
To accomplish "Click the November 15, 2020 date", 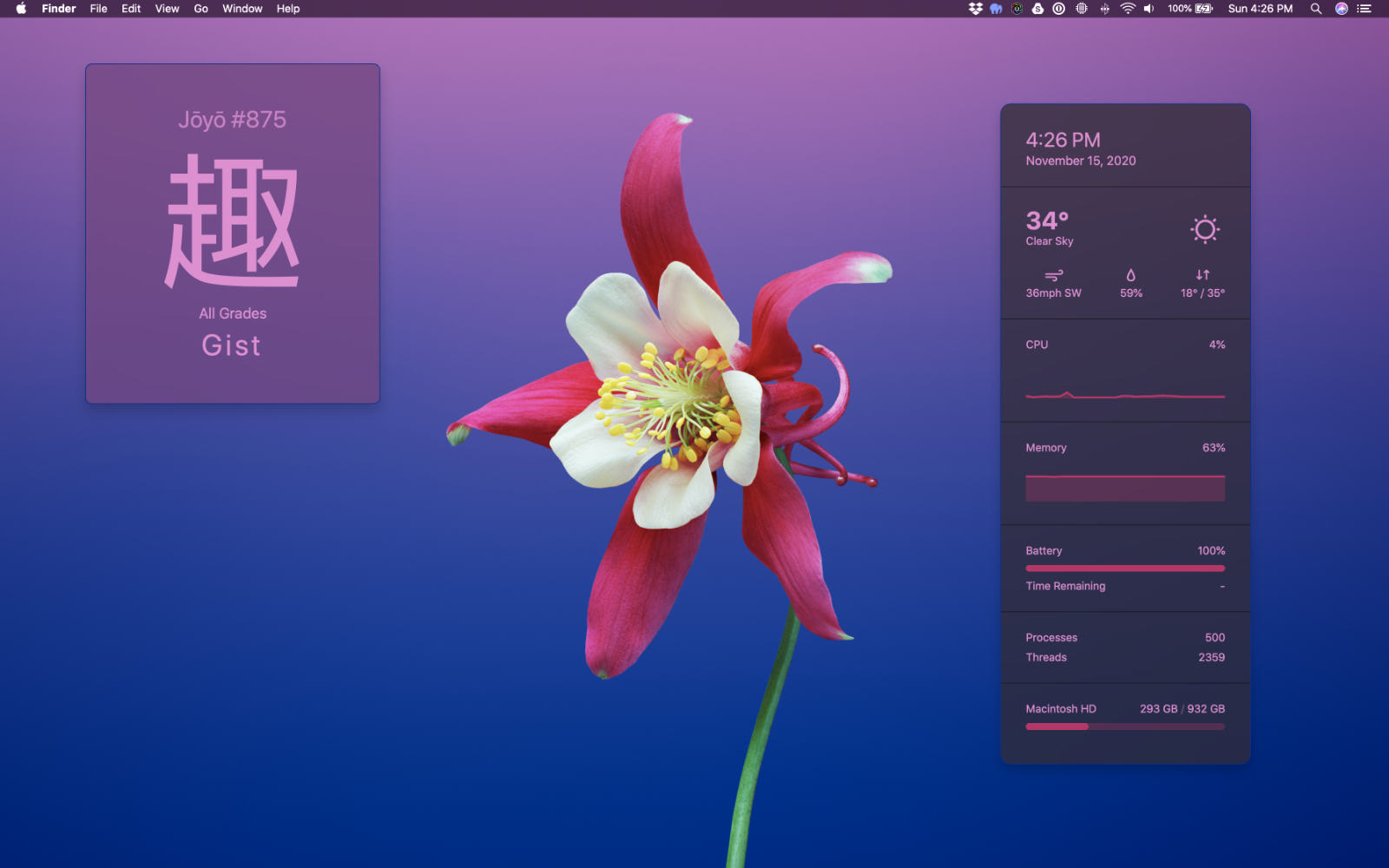I will coord(1081,161).
